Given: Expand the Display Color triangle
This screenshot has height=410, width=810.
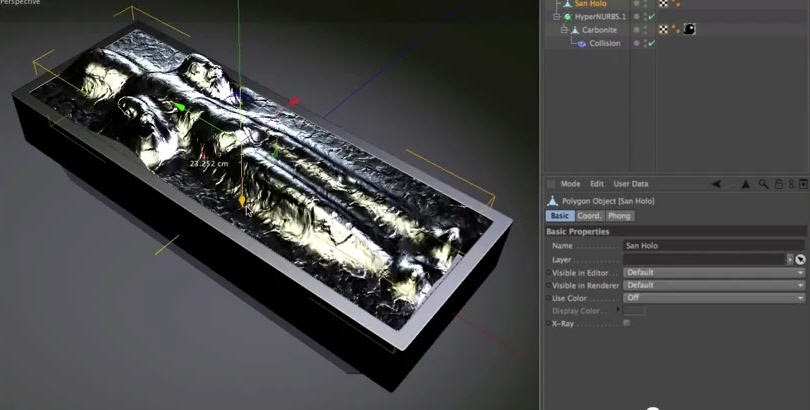Looking at the screenshot, I should (618, 310).
